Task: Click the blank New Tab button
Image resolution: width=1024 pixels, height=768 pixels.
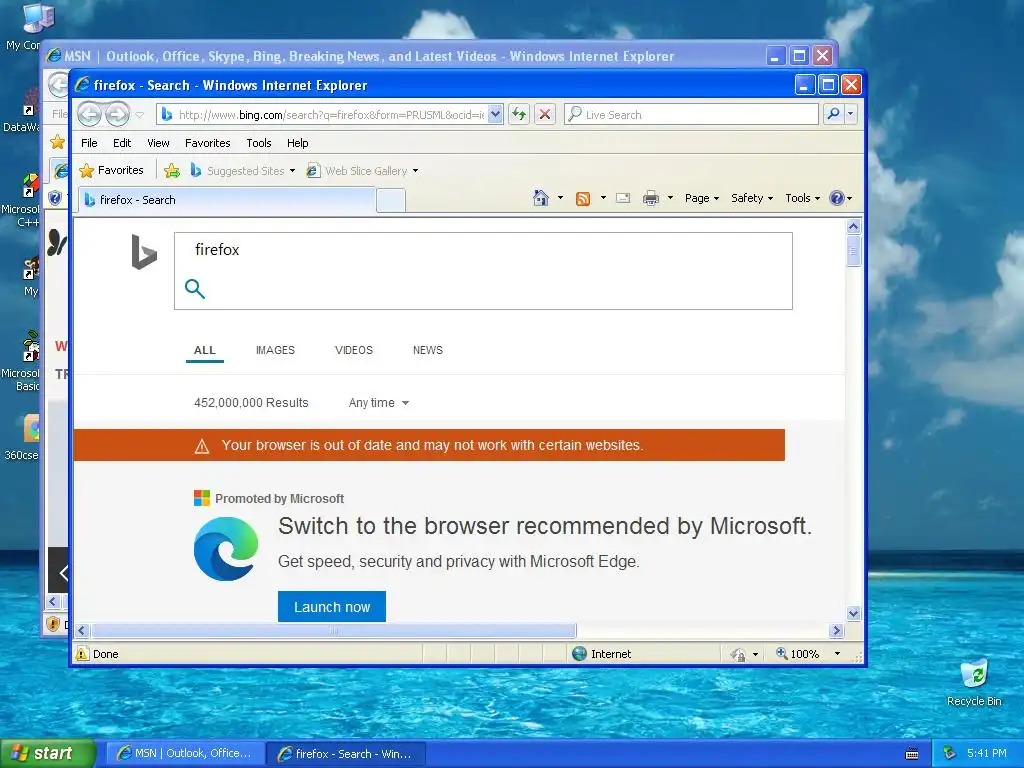Action: pyautogui.click(x=391, y=200)
